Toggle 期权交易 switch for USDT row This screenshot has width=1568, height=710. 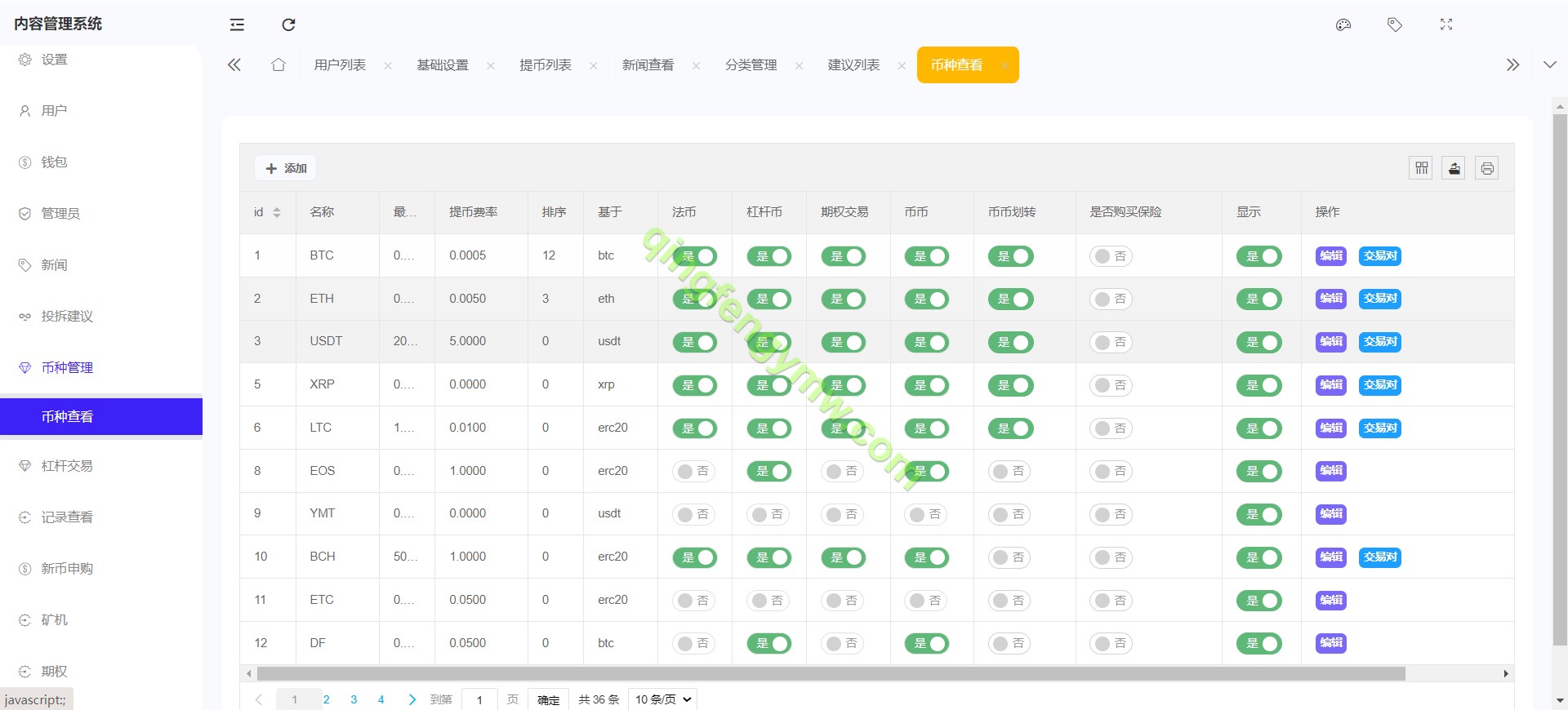(x=844, y=342)
